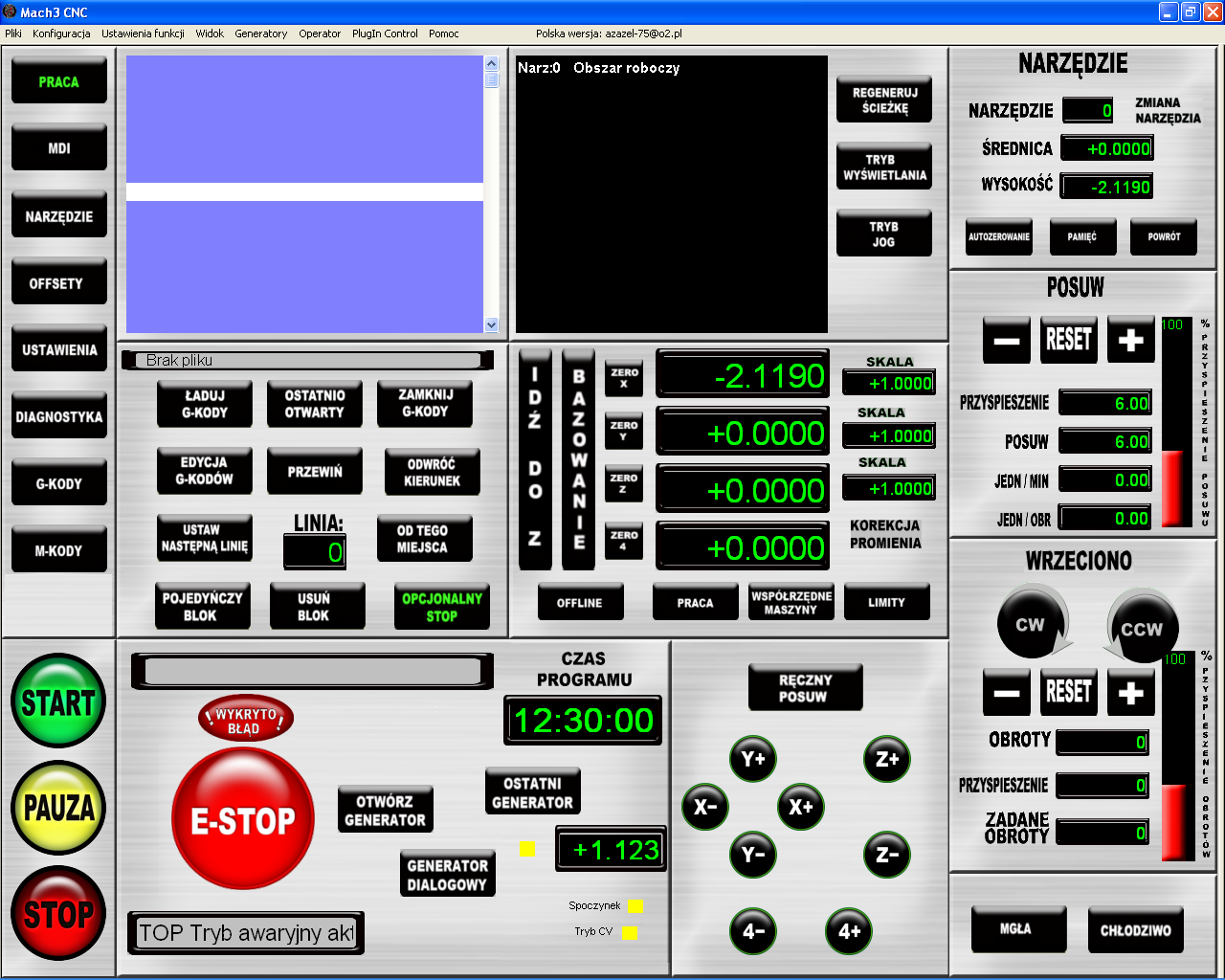Reset spindle speed override in WRZECIONO

(x=1069, y=692)
